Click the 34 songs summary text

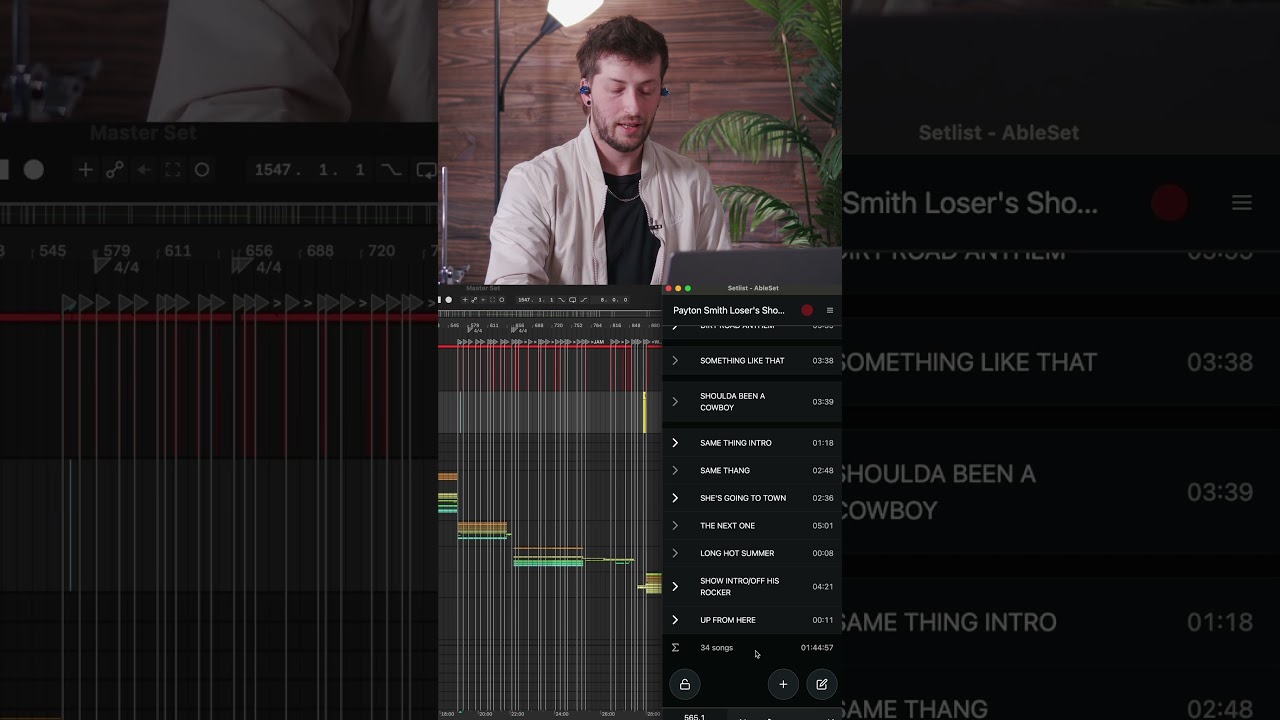[716, 648]
